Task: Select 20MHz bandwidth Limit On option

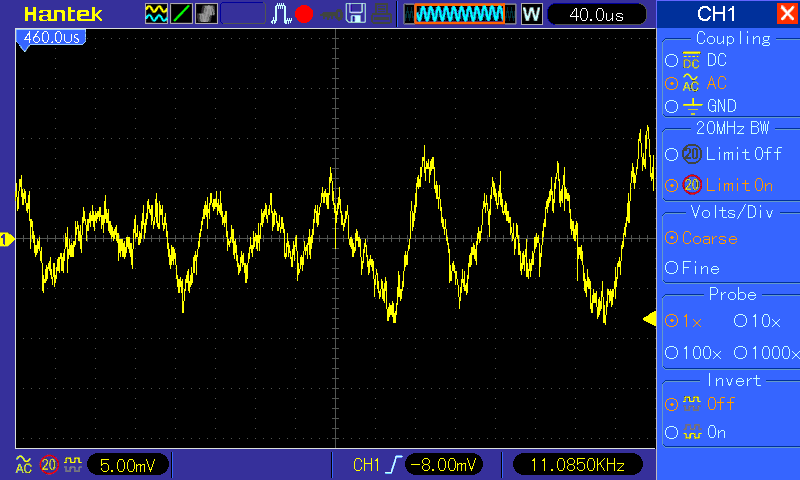Action: 671,185
